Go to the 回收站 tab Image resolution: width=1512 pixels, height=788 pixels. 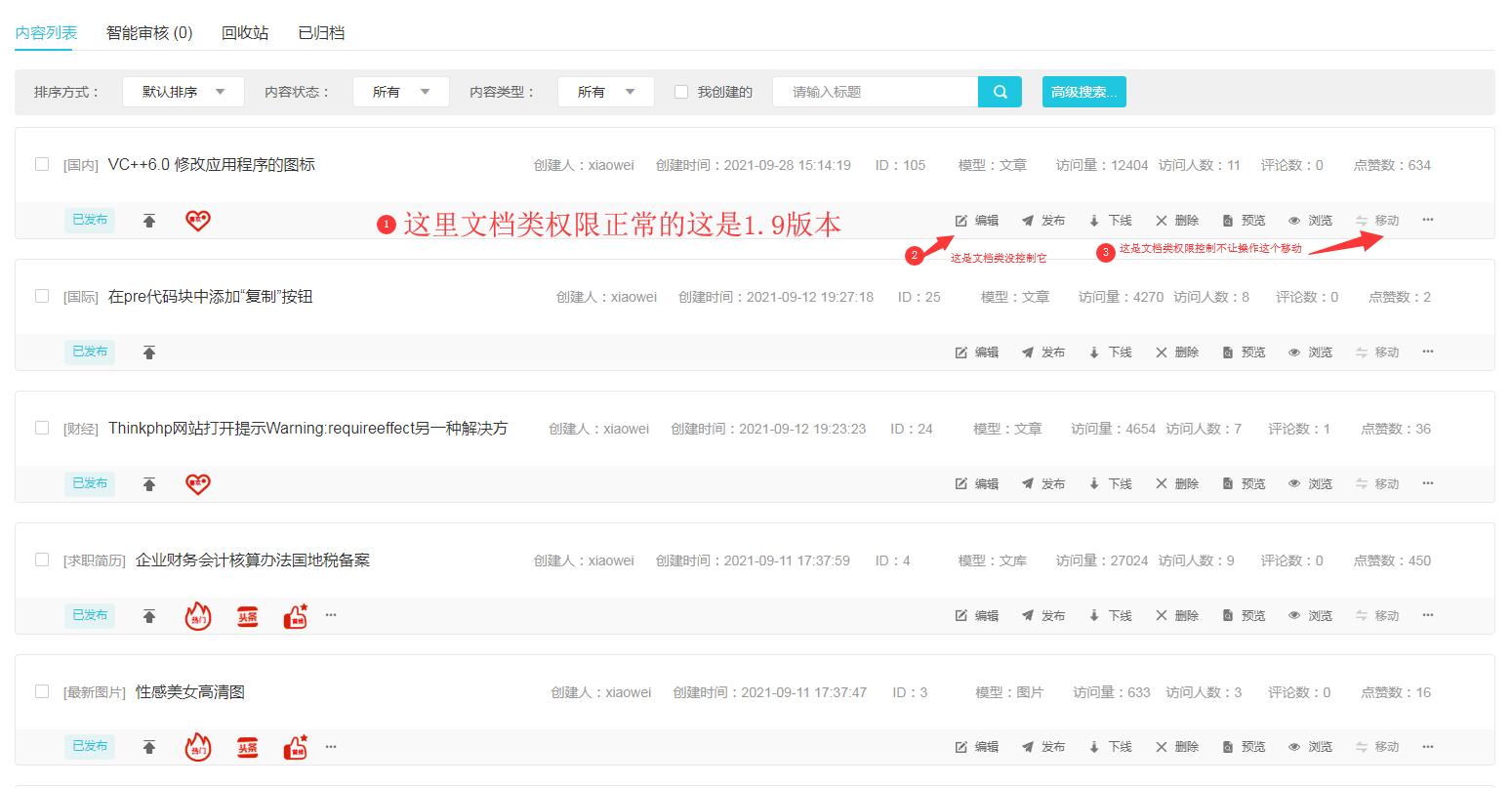coord(245,33)
